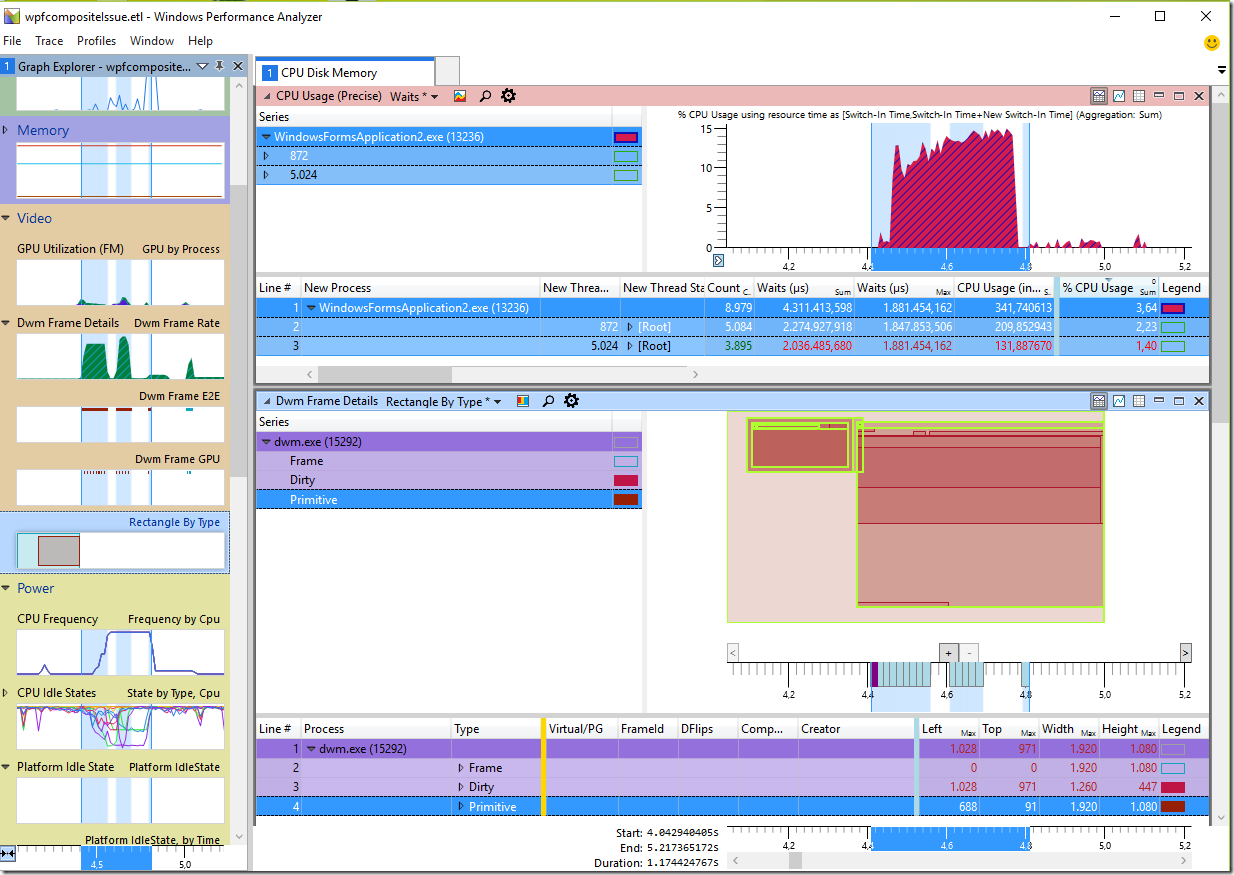Viewport: 1234px width, 875px height.
Task: Click the % CPU Usage column header
Action: pyautogui.click(x=1108, y=288)
